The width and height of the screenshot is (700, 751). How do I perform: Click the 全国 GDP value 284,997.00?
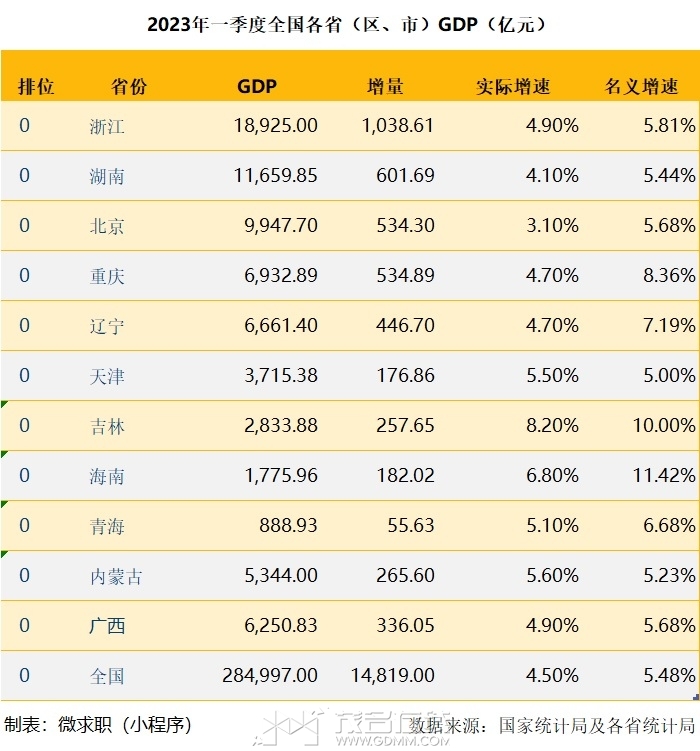click(270, 675)
